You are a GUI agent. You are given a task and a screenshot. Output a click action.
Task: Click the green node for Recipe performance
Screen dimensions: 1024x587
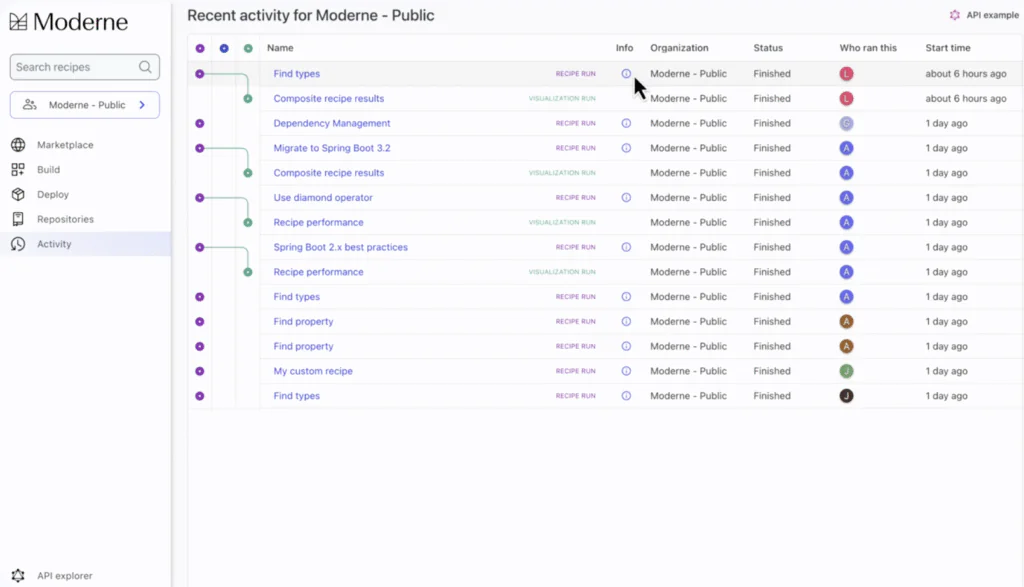pyautogui.click(x=248, y=222)
